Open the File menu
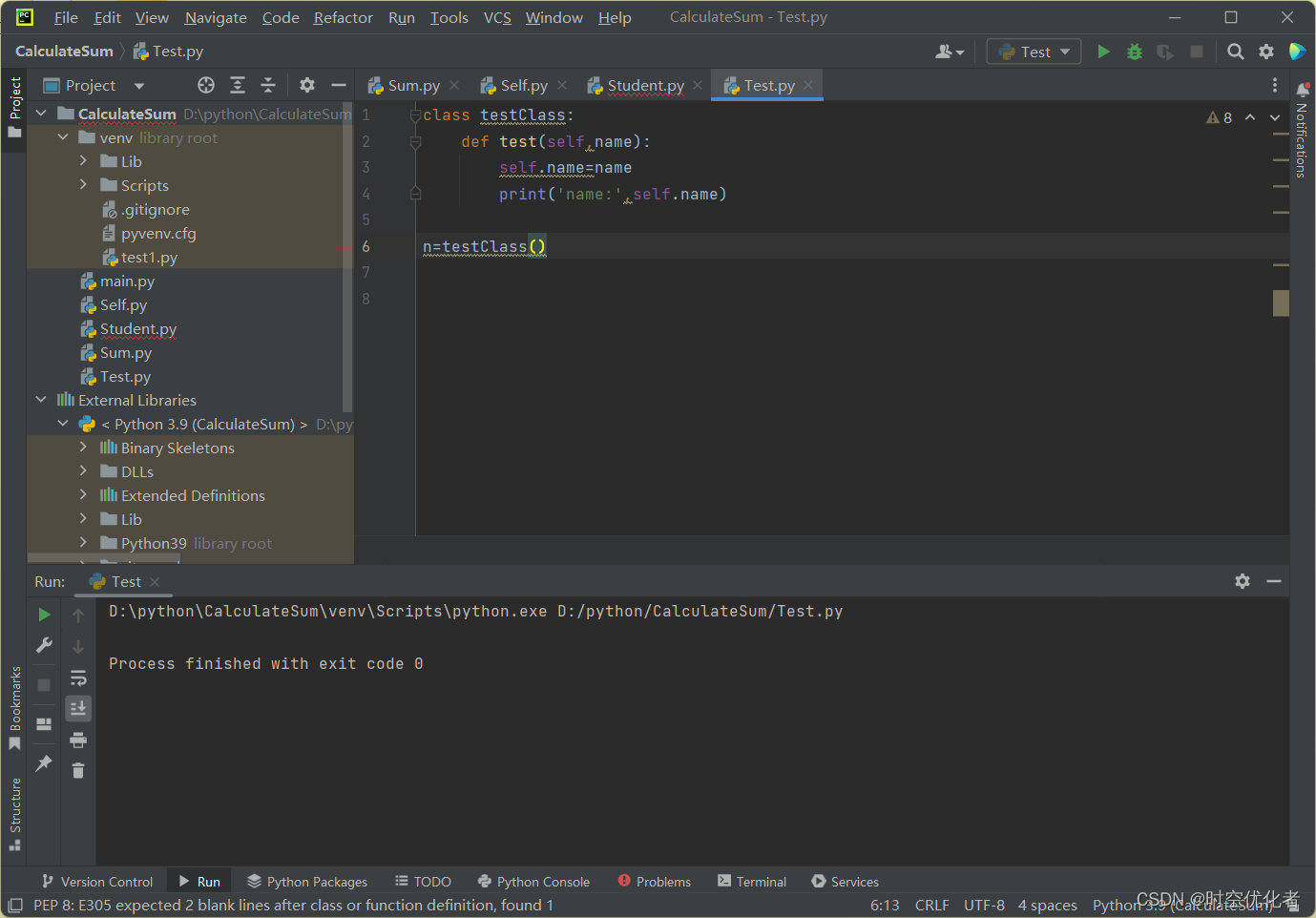 click(66, 17)
